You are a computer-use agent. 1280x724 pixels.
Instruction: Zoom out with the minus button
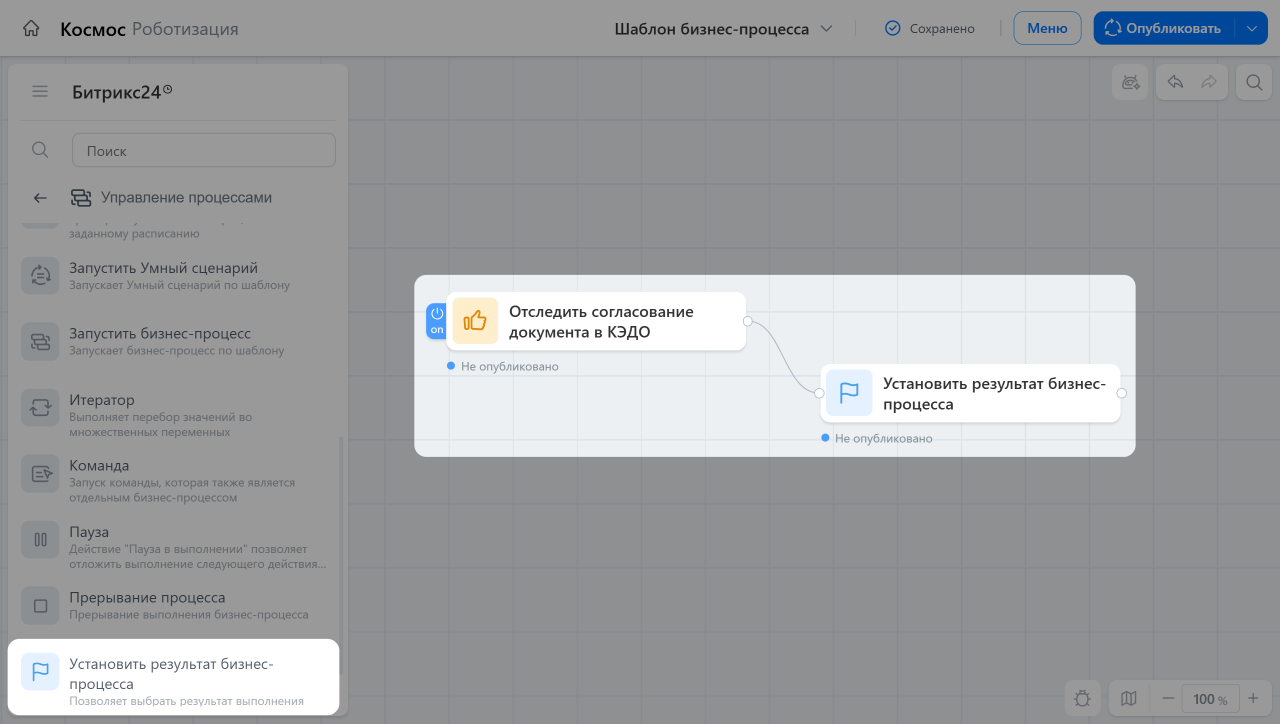coord(1168,699)
